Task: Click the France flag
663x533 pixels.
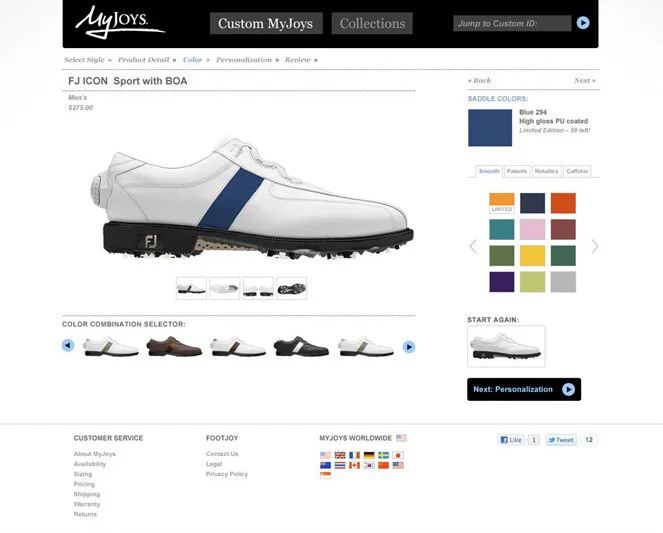Action: coord(354,455)
